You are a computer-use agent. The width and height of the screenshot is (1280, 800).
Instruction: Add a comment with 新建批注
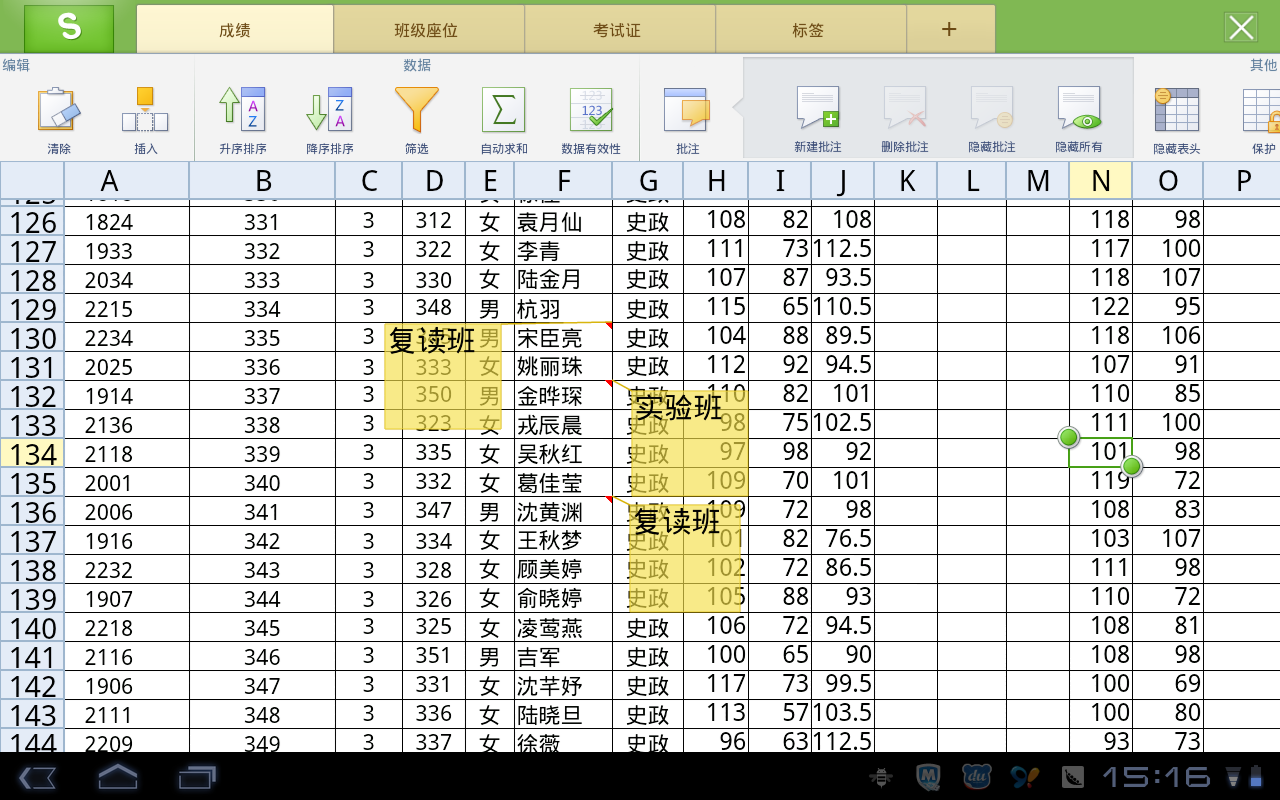pyautogui.click(x=818, y=108)
